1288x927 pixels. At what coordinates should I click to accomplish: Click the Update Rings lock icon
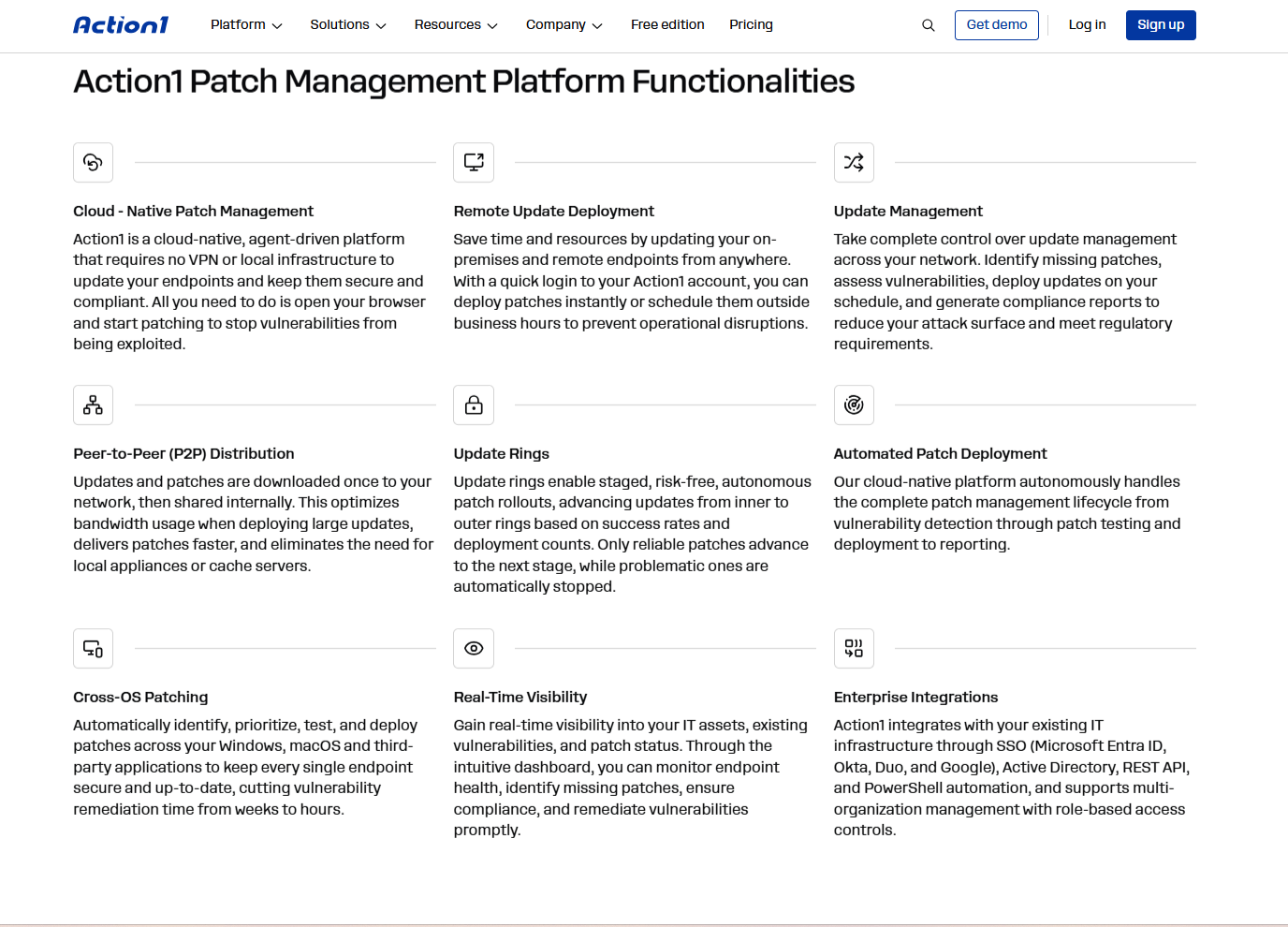(474, 405)
